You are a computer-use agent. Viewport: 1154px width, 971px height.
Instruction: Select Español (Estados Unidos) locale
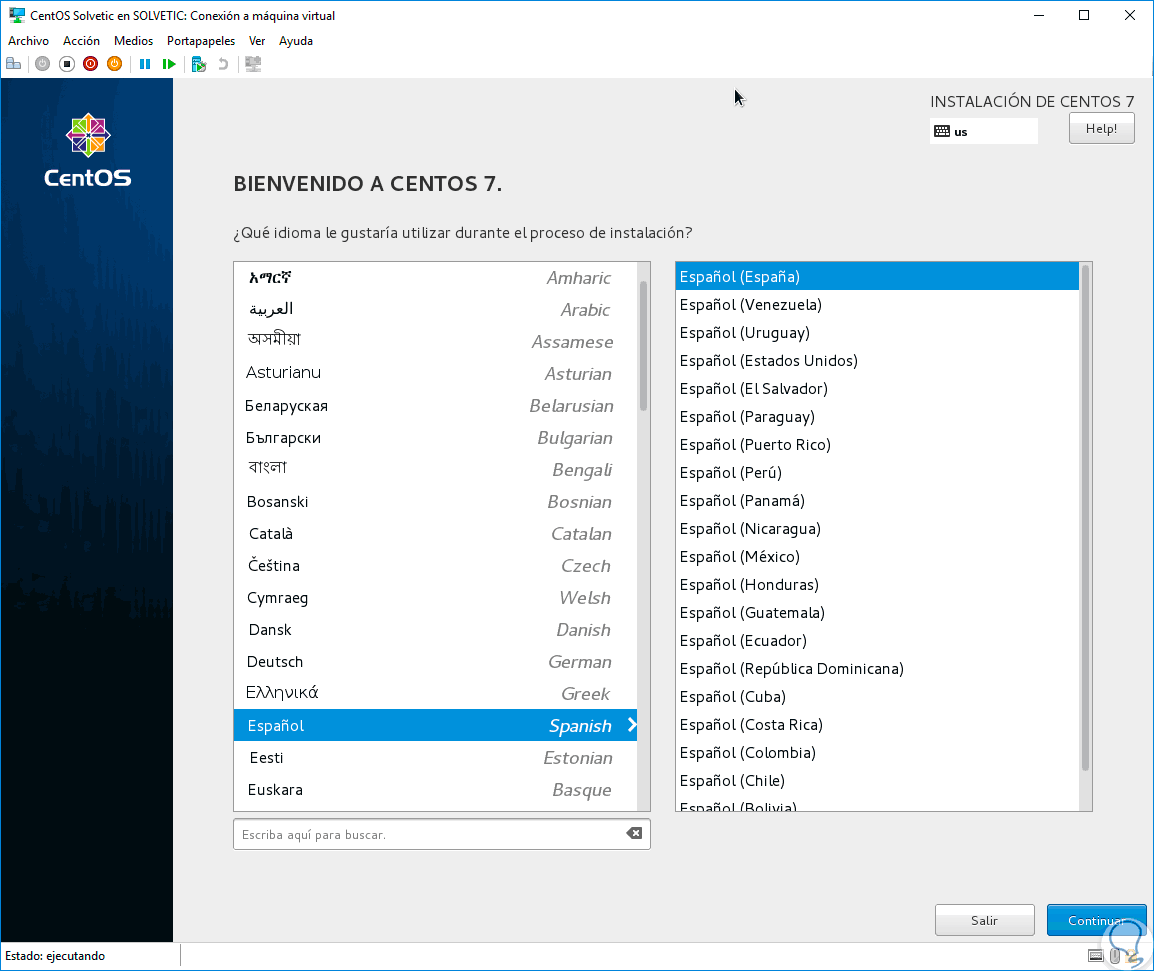[x=877, y=361]
